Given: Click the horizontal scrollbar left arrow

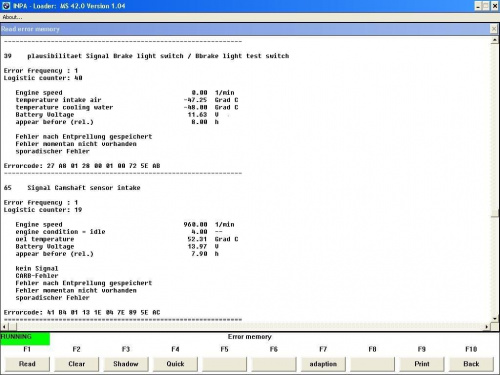Looking at the screenshot, I should (x=4, y=327).
